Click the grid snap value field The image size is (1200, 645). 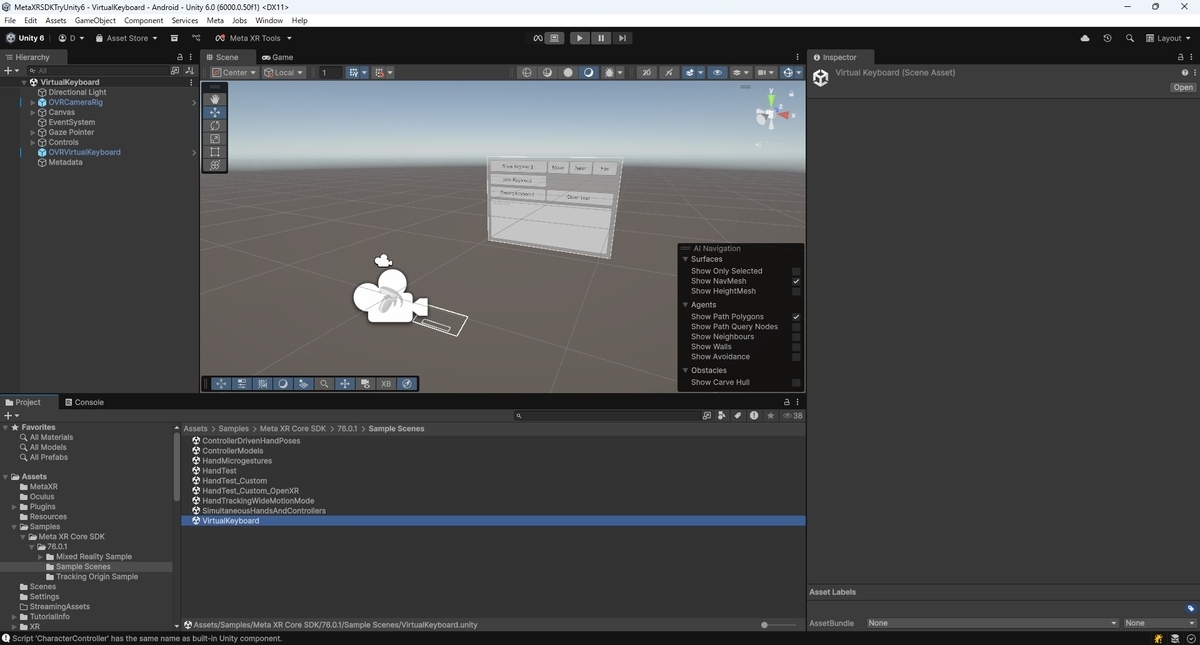coord(329,72)
